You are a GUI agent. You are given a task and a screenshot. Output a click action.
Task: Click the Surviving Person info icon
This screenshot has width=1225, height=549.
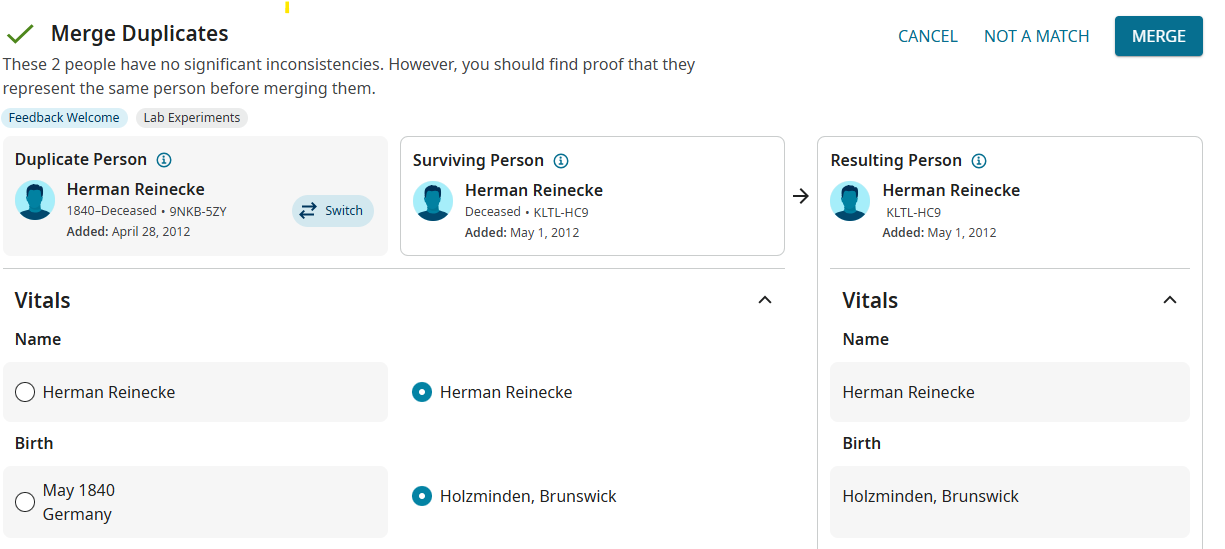pos(561,161)
